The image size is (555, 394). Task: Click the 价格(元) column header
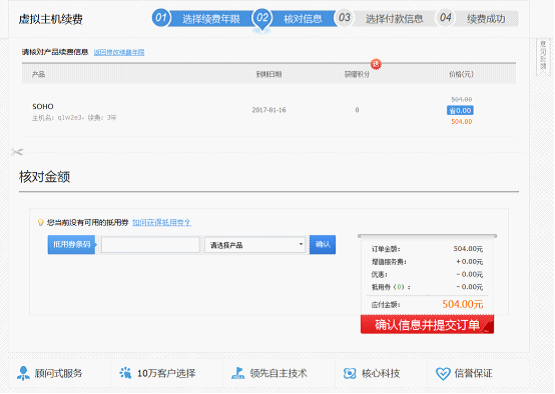pyautogui.click(x=461, y=74)
